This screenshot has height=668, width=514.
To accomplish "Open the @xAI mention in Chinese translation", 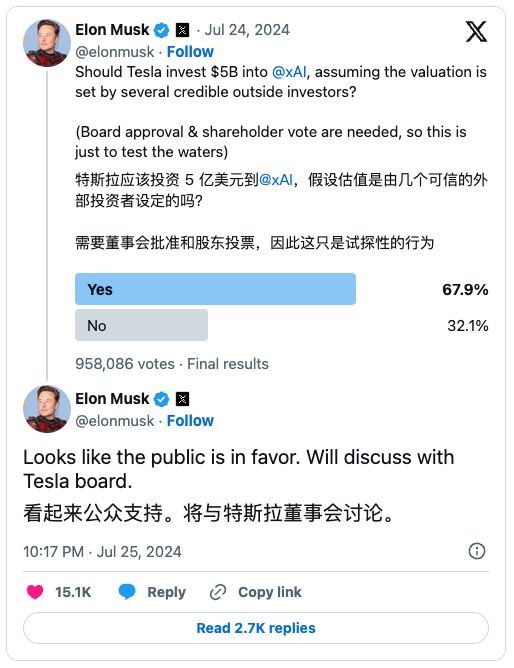I will pyautogui.click(x=276, y=180).
